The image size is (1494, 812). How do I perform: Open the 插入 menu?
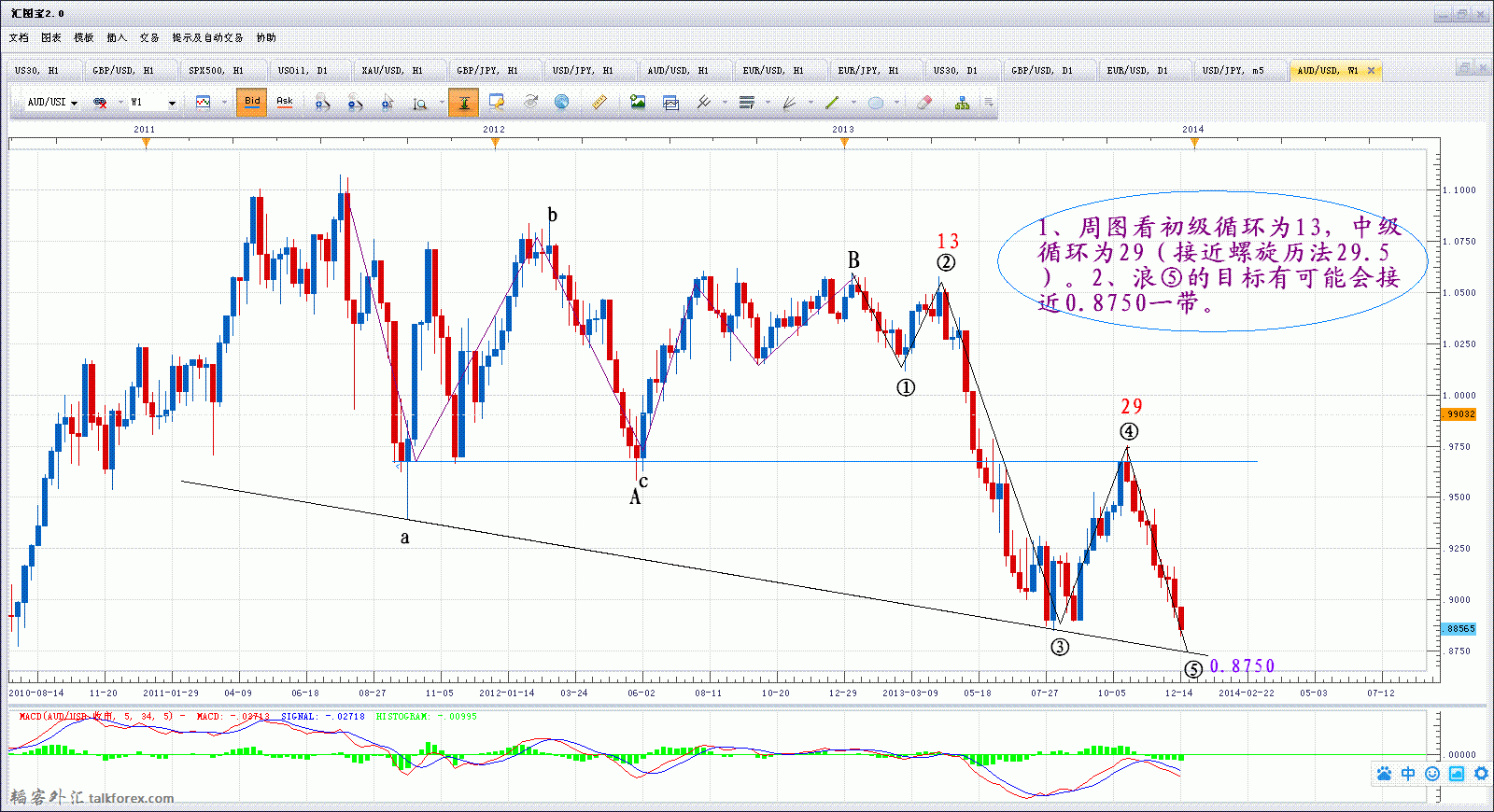pyautogui.click(x=117, y=38)
